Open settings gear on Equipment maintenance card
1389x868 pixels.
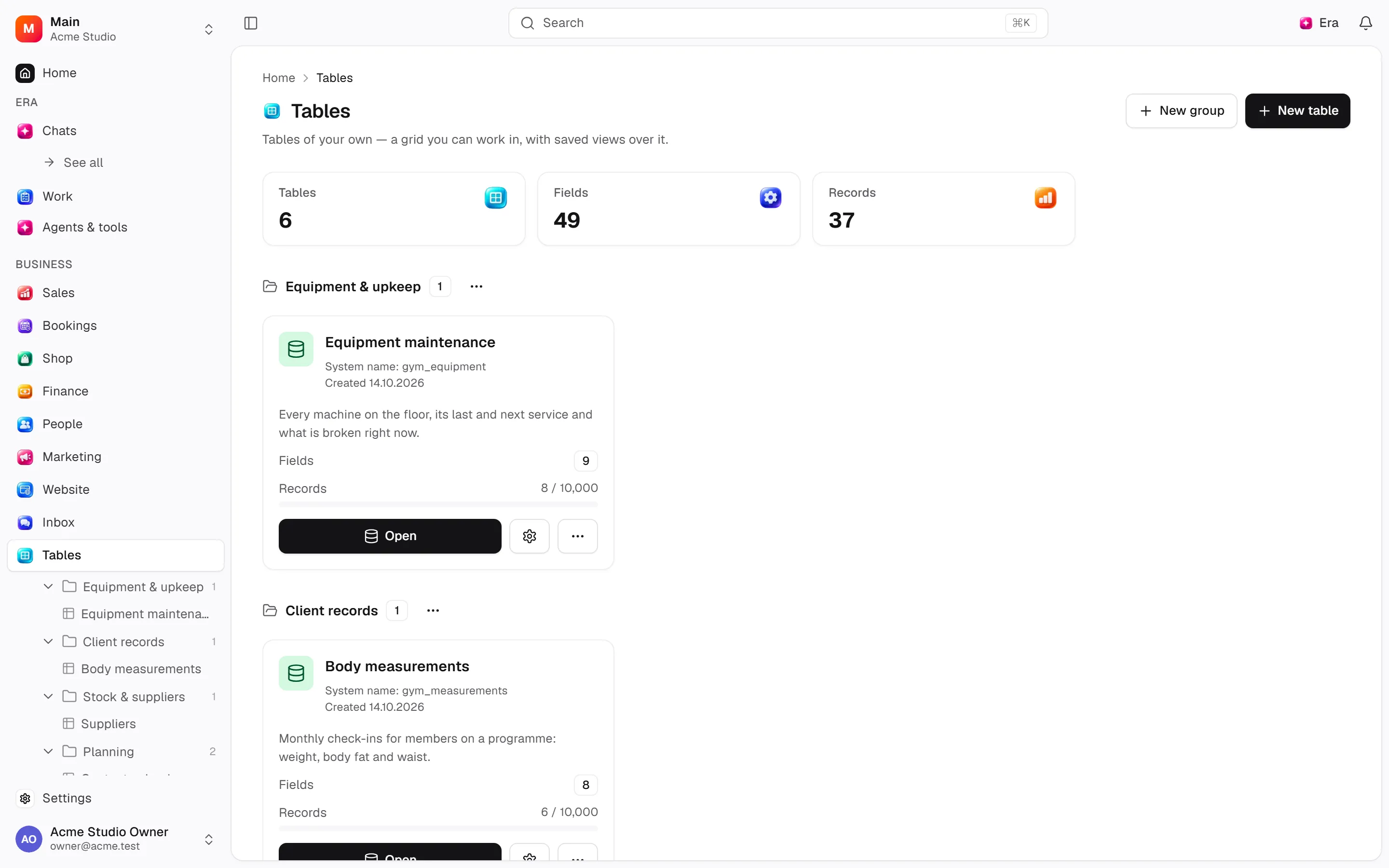click(529, 536)
